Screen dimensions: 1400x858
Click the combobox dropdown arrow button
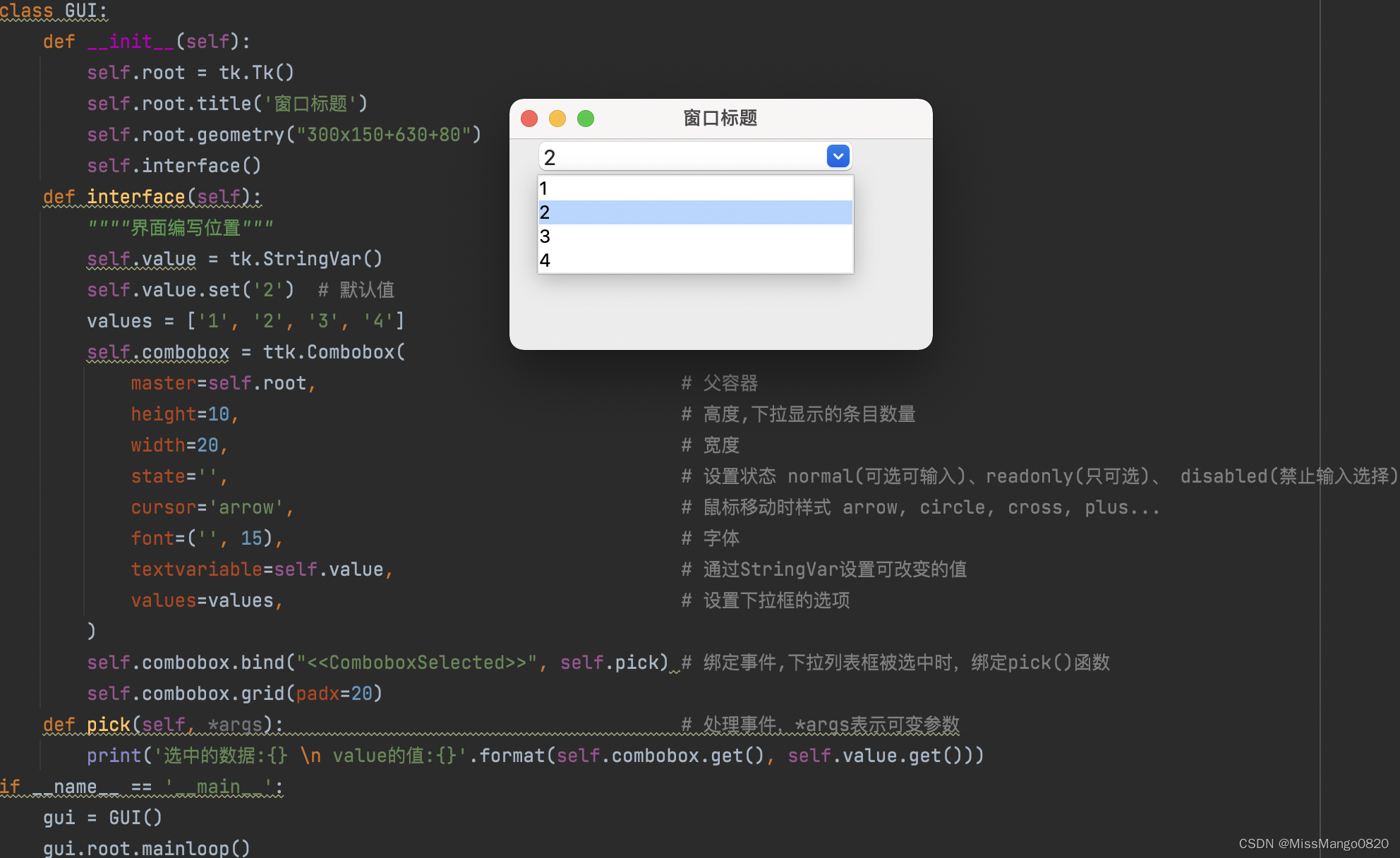click(x=838, y=156)
